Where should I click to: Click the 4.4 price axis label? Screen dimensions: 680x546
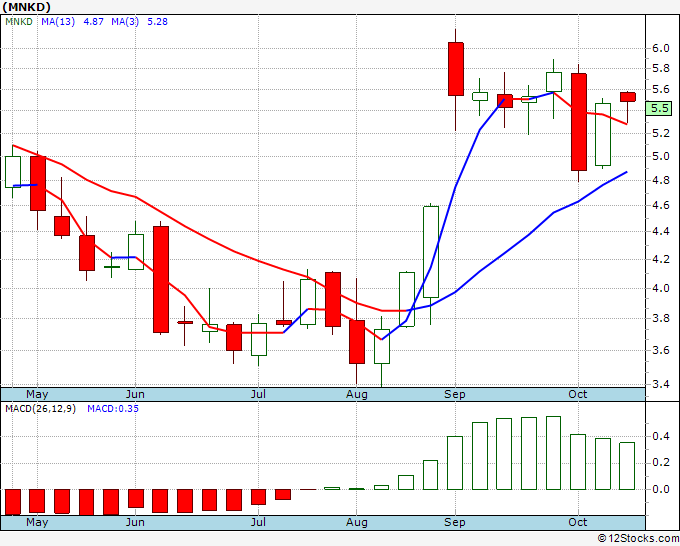[x=661, y=232]
